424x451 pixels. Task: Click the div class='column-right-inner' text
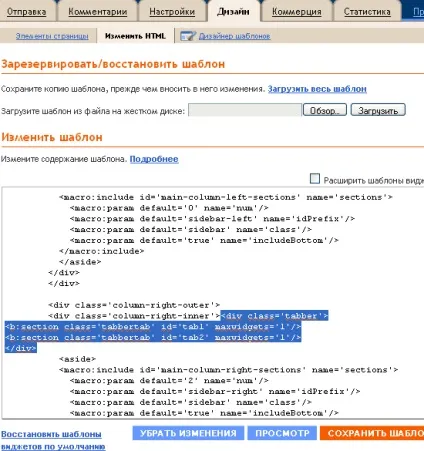(134, 316)
